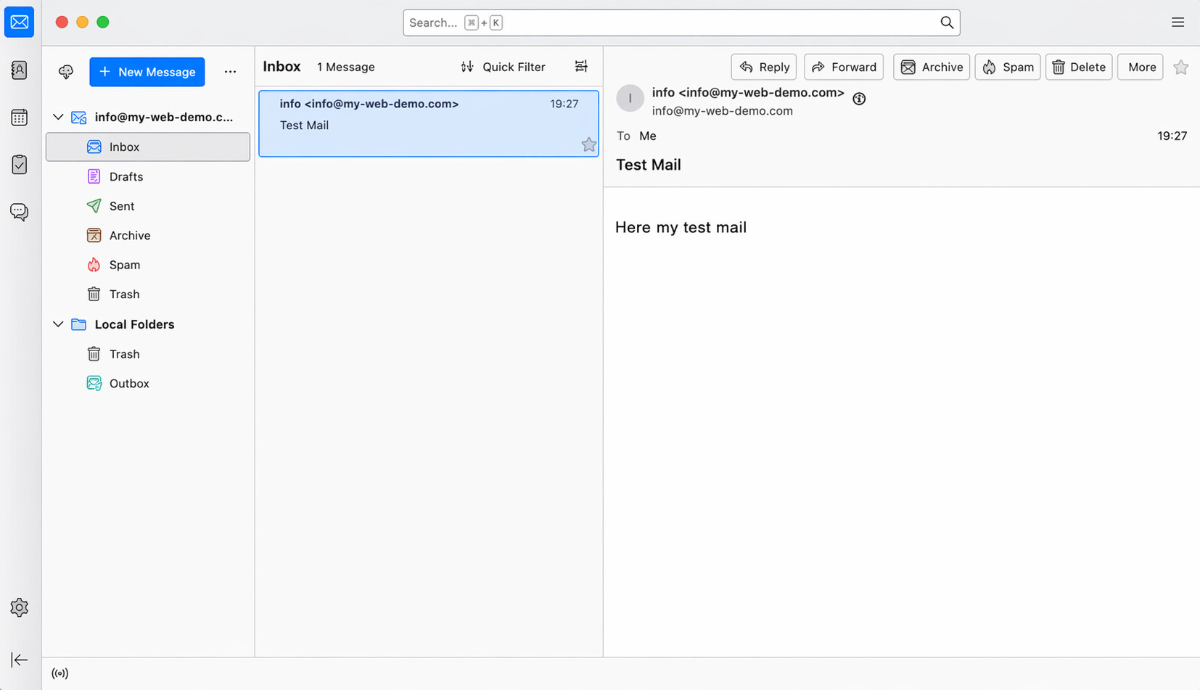Click the sender address info@my-web-demo.com in header
1200x690 pixels.
(722, 111)
